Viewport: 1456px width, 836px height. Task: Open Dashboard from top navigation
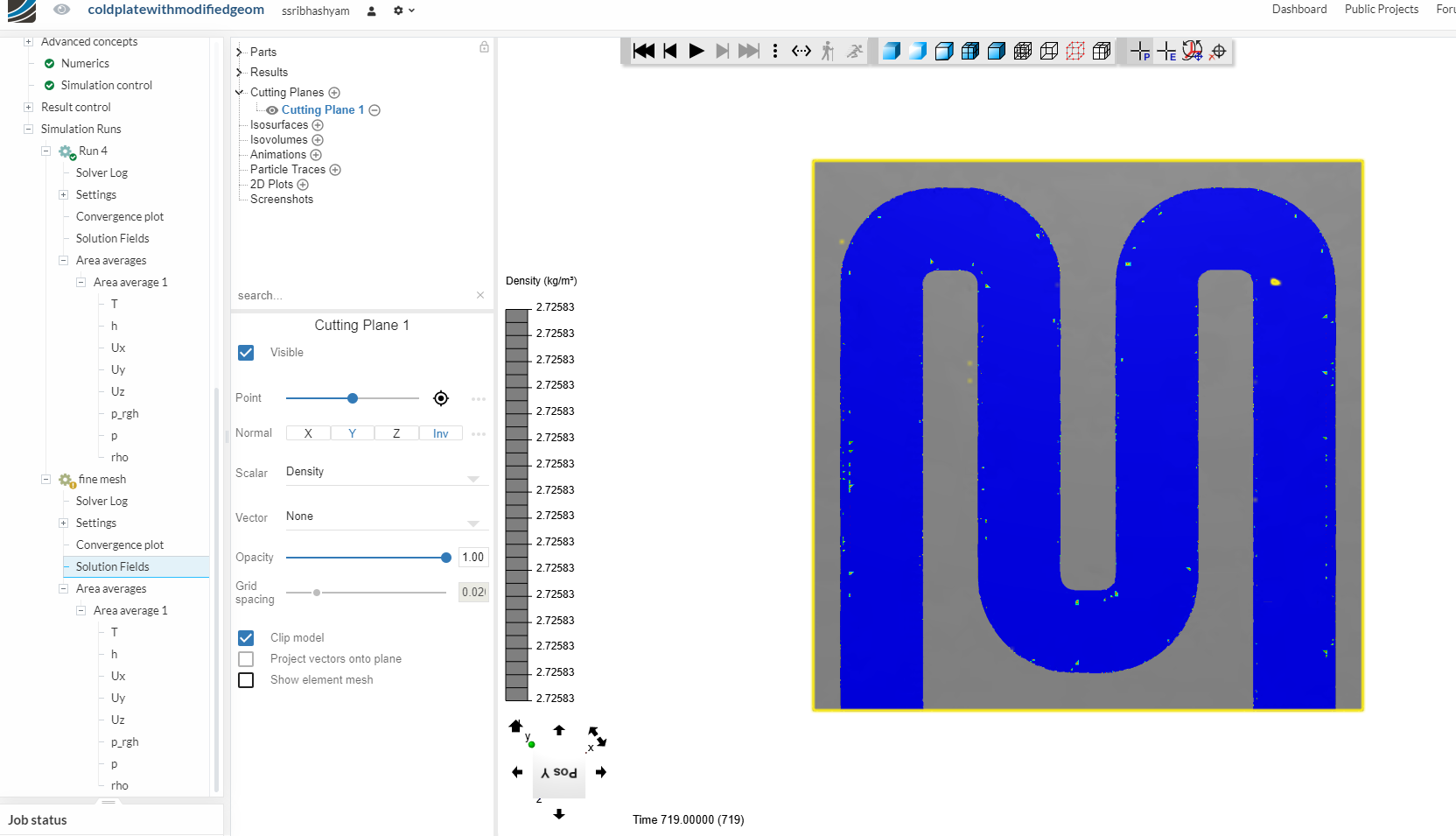[x=1298, y=10]
